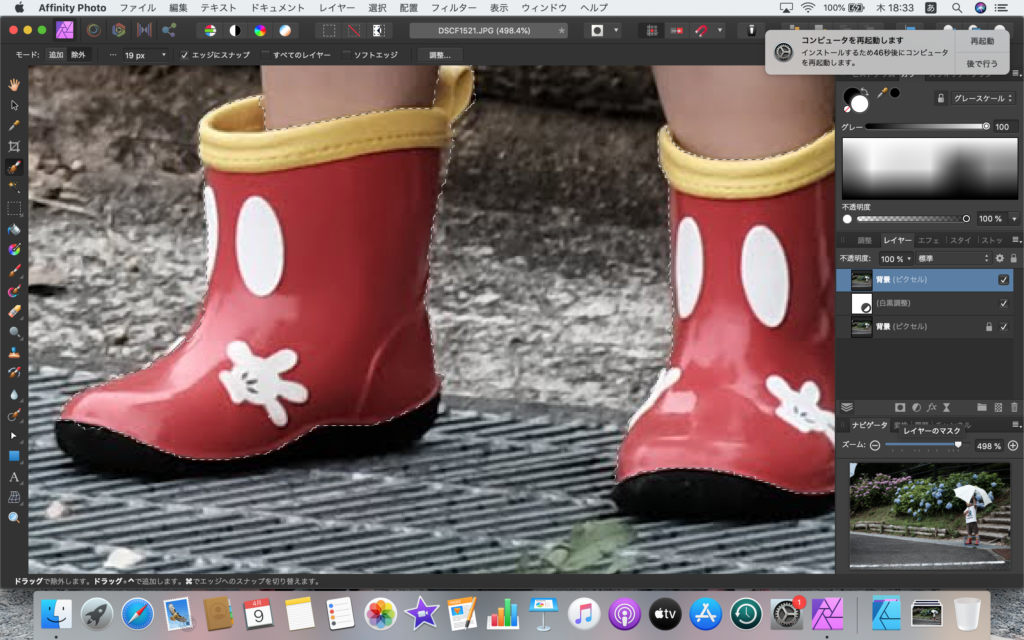
Task: Expand the snapping options dropdown arrow
Action: pos(720,31)
